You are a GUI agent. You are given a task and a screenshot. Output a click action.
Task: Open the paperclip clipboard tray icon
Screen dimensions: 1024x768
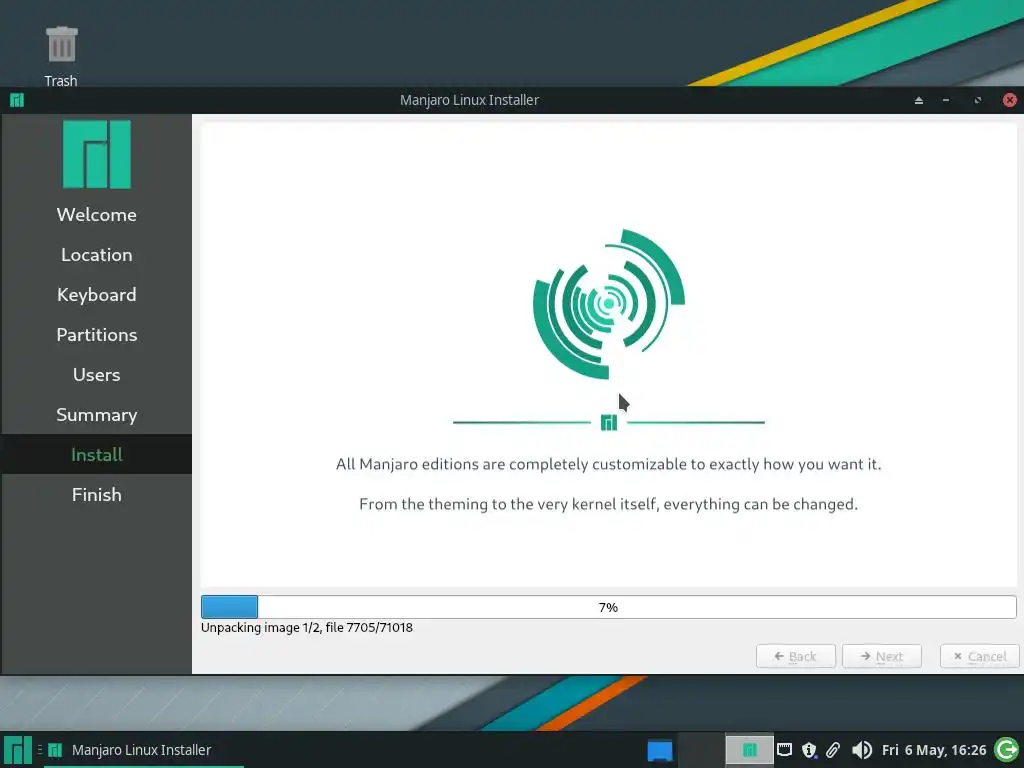[833, 750]
